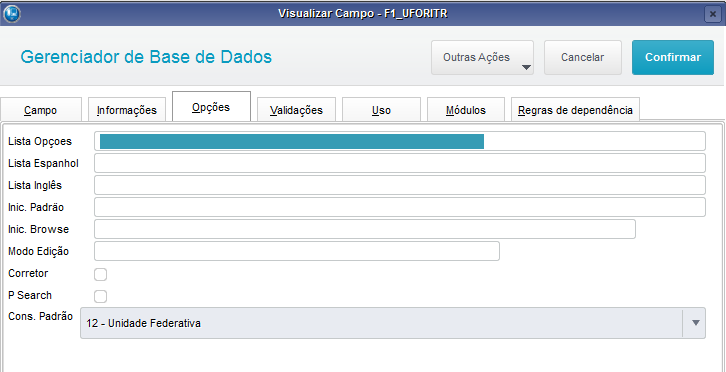Viewport: 726px width, 372px height.
Task: Switch to Regras de dependência tab
Action: [575, 110]
